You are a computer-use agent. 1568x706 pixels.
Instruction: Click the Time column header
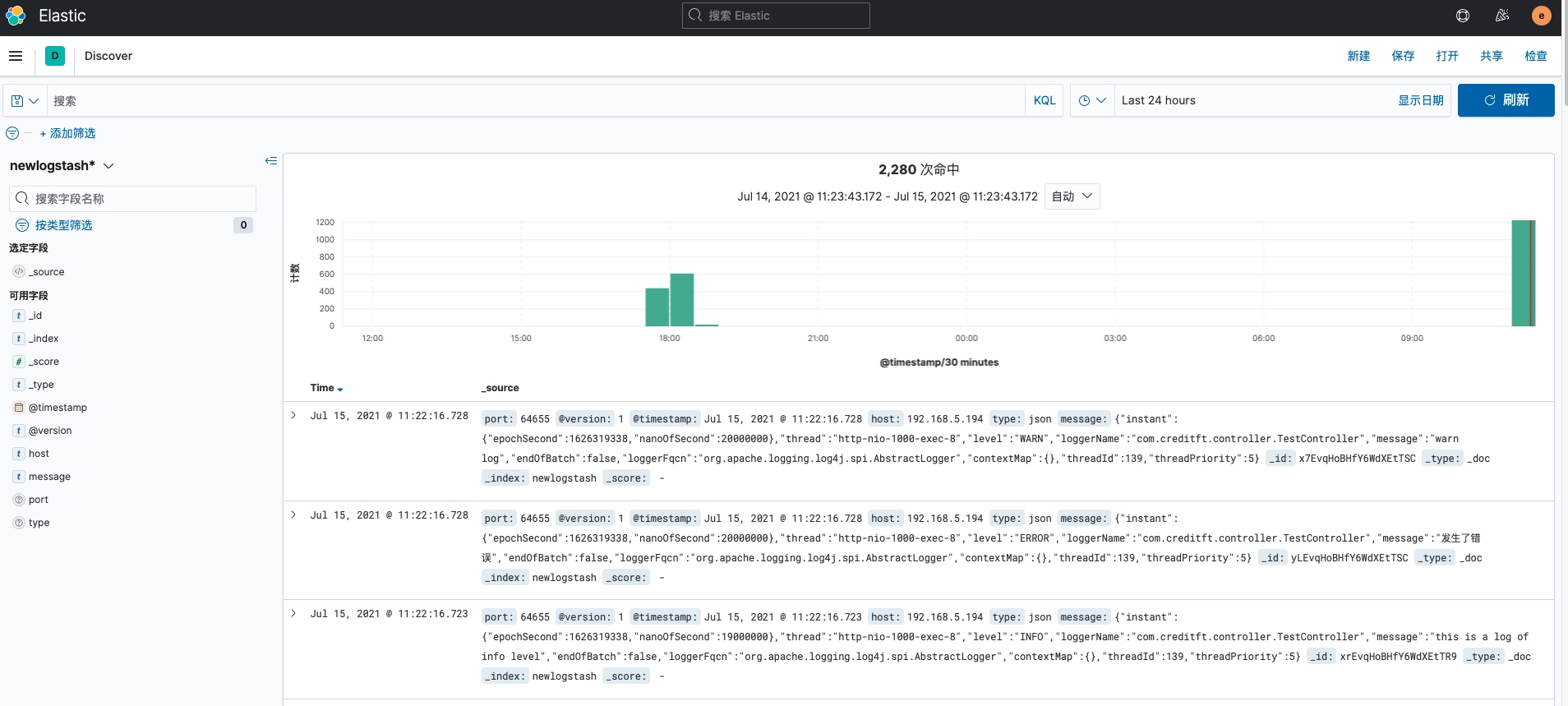click(322, 388)
